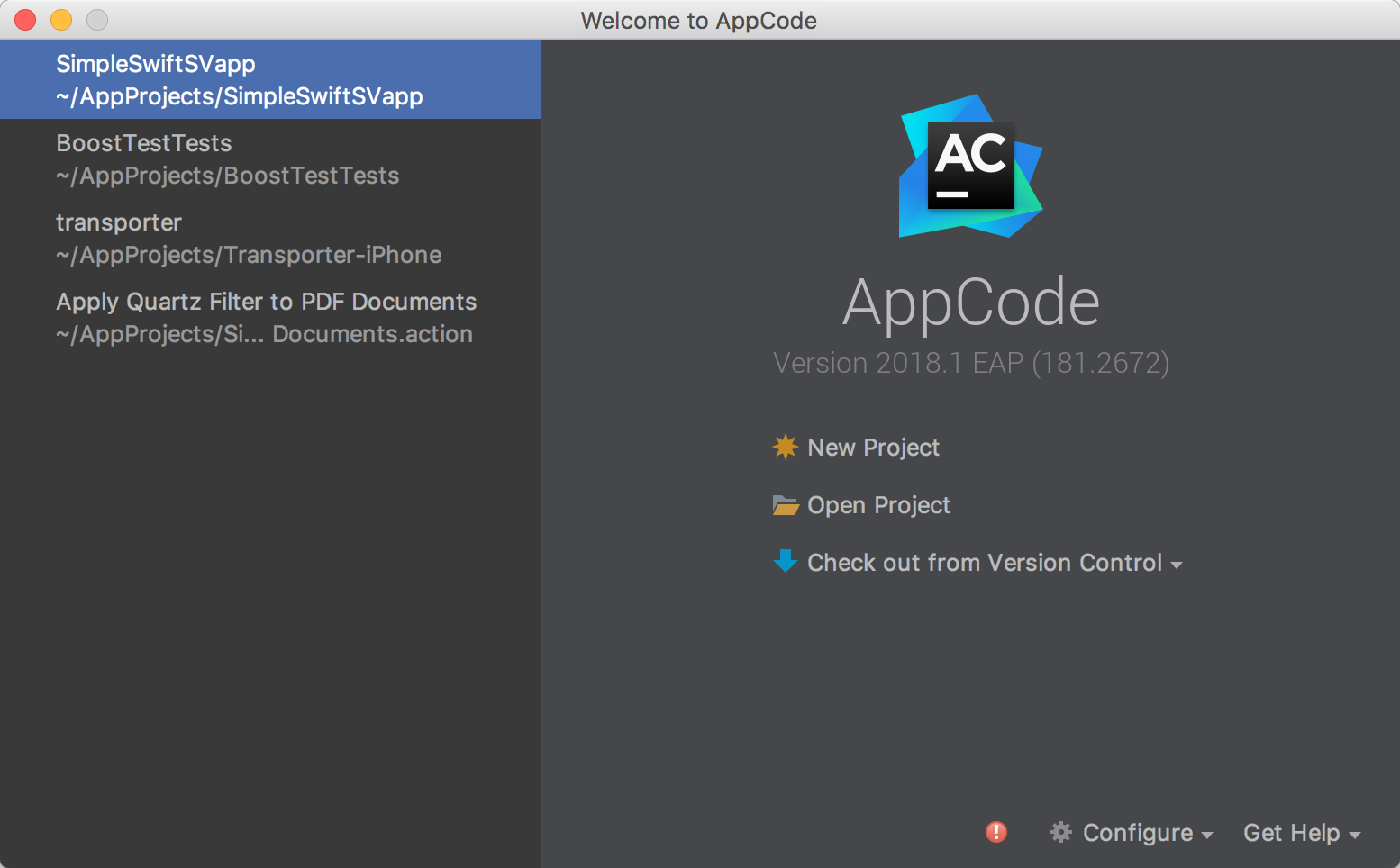The image size is (1400, 868).
Task: Click the New Project star icon
Action: click(x=785, y=447)
